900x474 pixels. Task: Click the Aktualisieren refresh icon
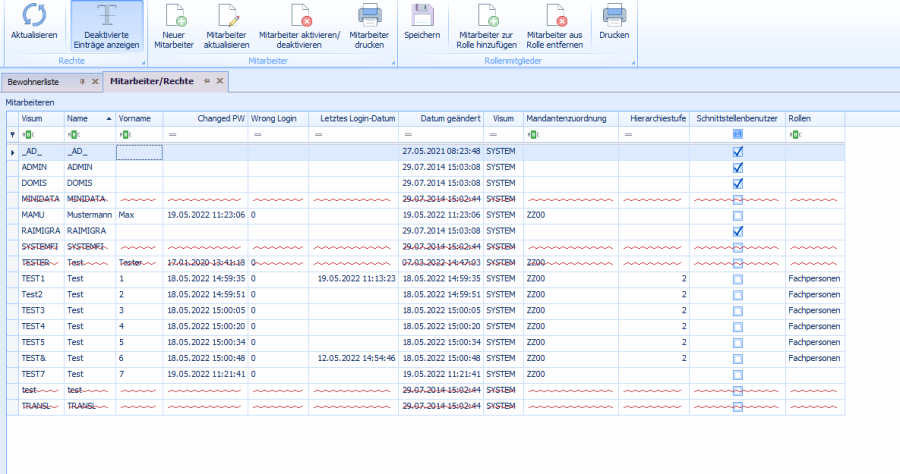[x=34, y=16]
